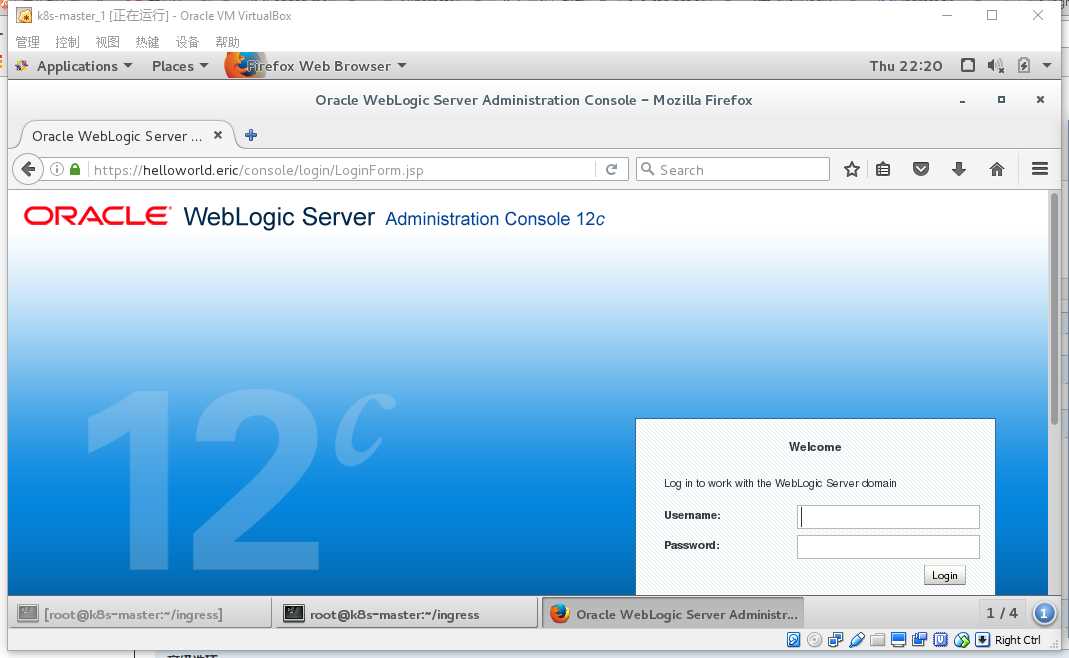Click the 1 / 4 workspace switcher
Screen dimensions: 1069x658
point(1002,613)
